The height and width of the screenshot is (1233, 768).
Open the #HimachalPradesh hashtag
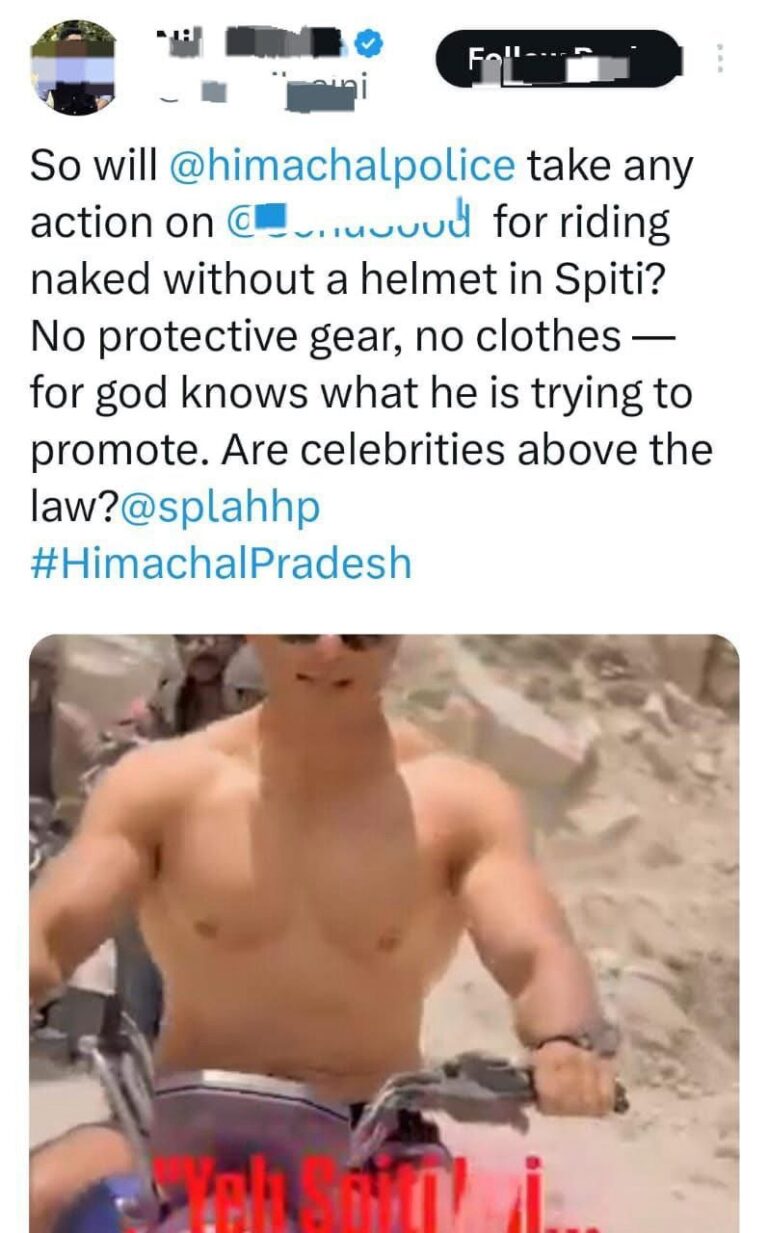click(221, 563)
